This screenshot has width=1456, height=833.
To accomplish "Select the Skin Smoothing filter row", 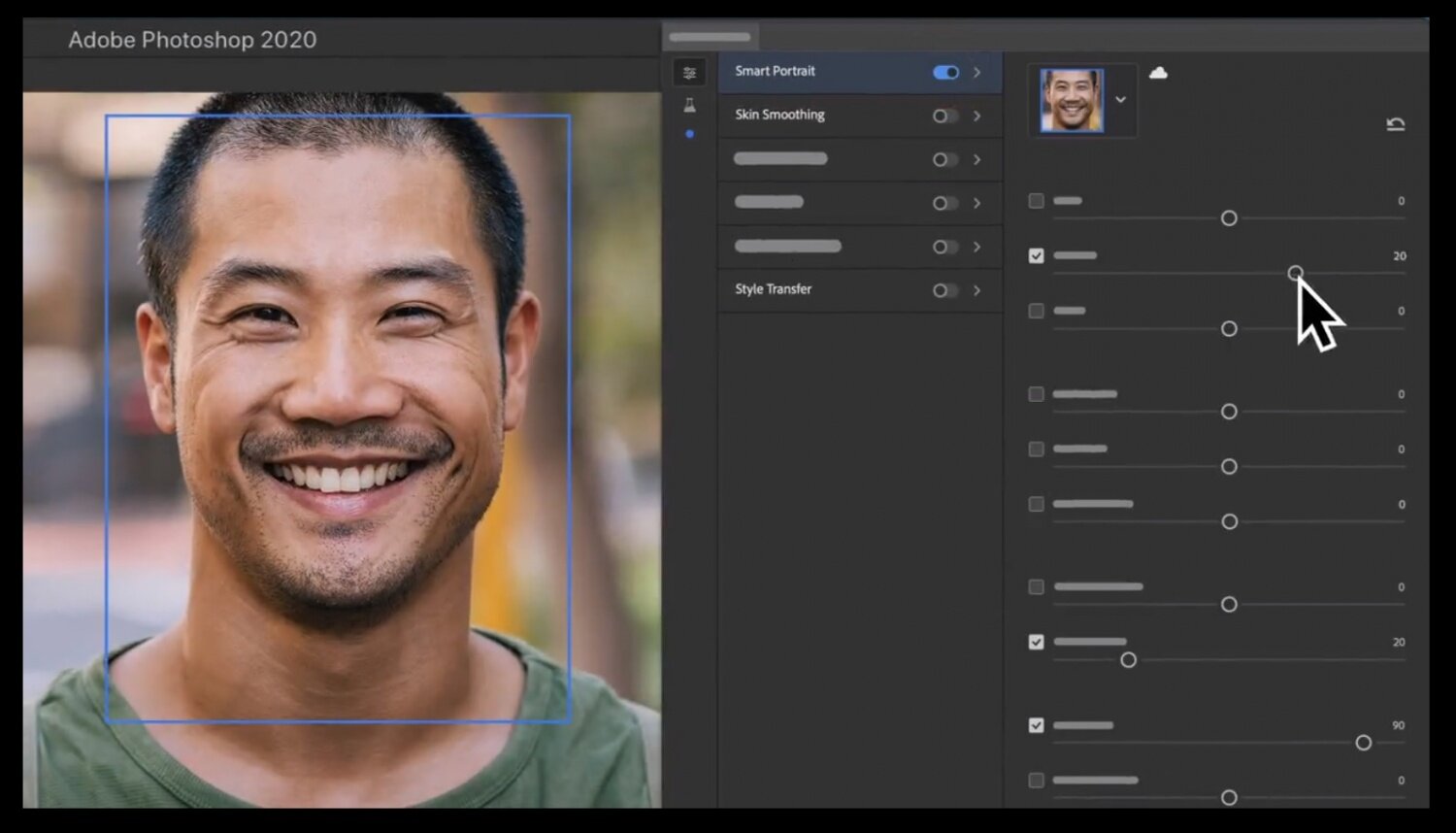I will click(x=860, y=117).
